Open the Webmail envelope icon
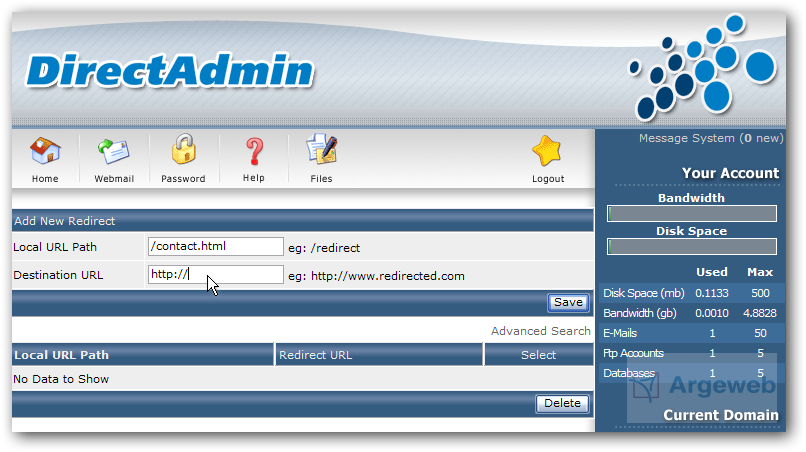Viewport: 806px width, 452px height. pos(114,151)
